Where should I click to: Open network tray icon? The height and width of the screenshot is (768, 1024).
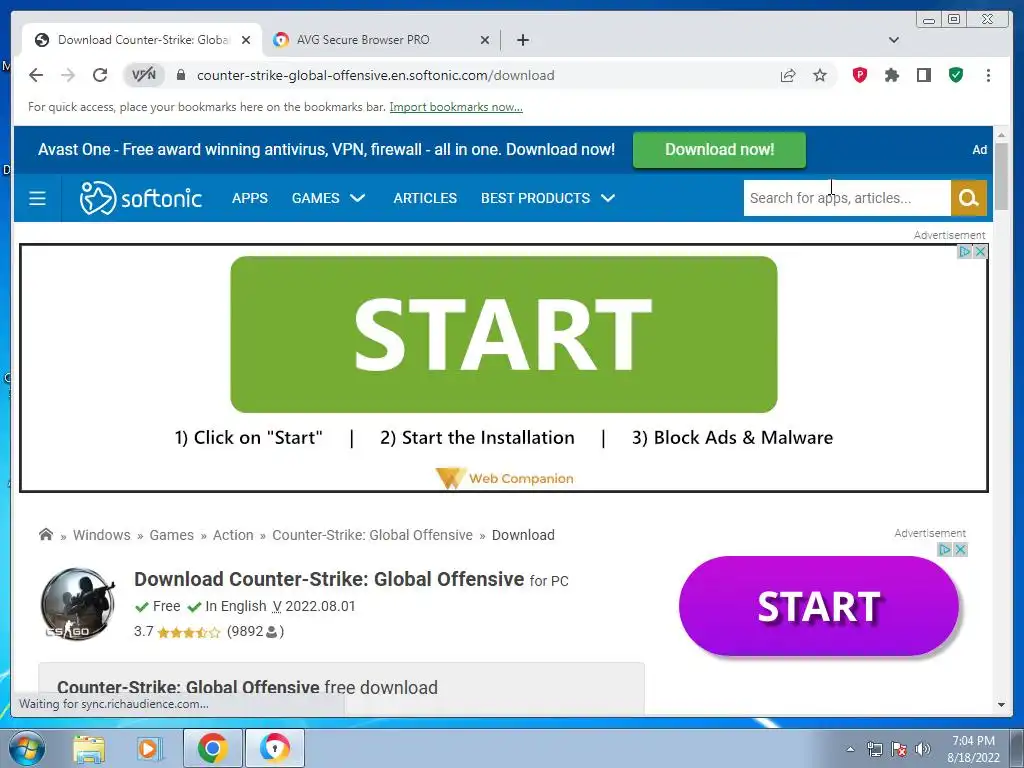874,749
